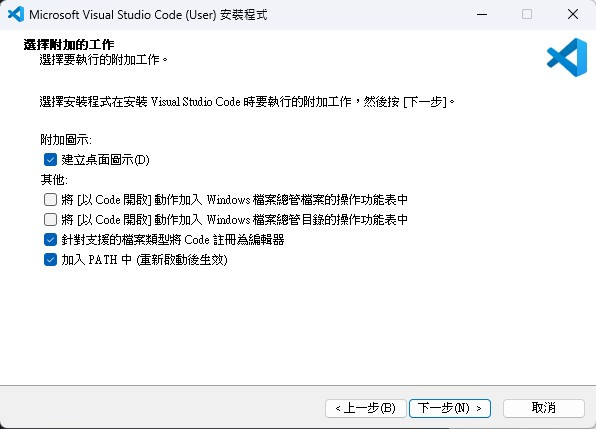Click the subtitle 選擇要執行的附加工作
This screenshot has width=596, height=429.
103,60
